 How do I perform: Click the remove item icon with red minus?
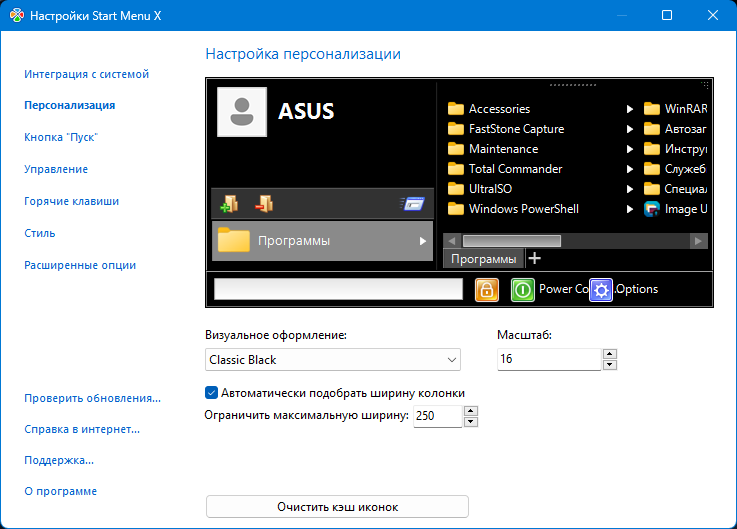264,204
